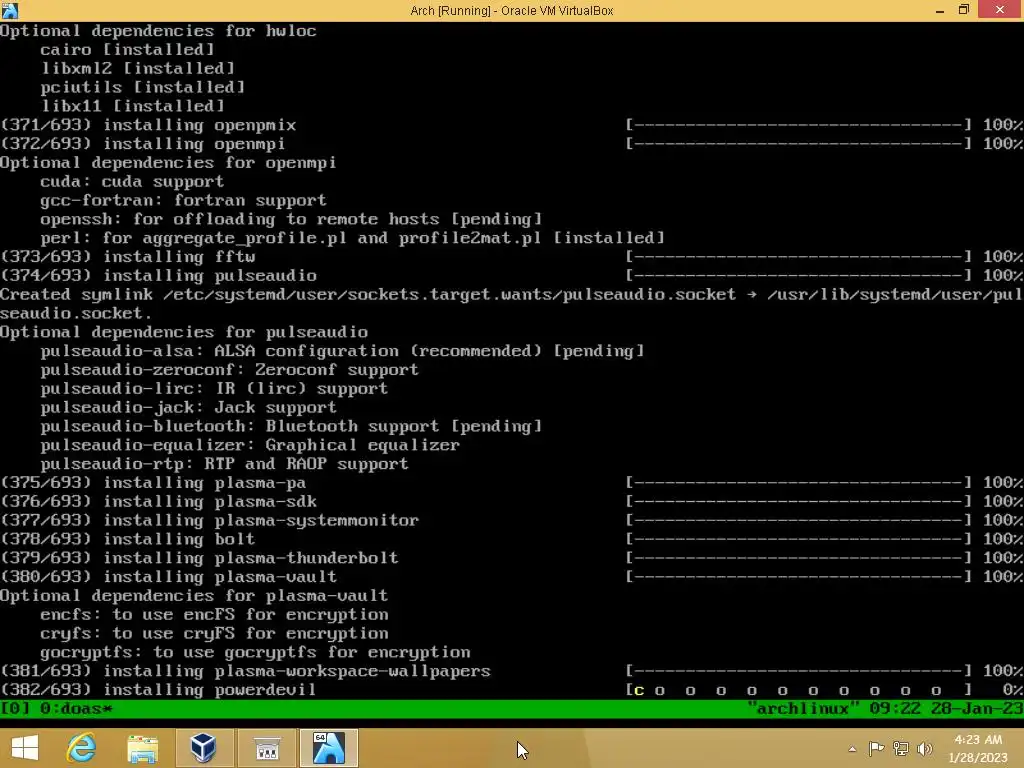This screenshot has width=1024, height=768.
Task: Click tmux status time 09:22 28-Jan-23
Action: (x=946, y=709)
